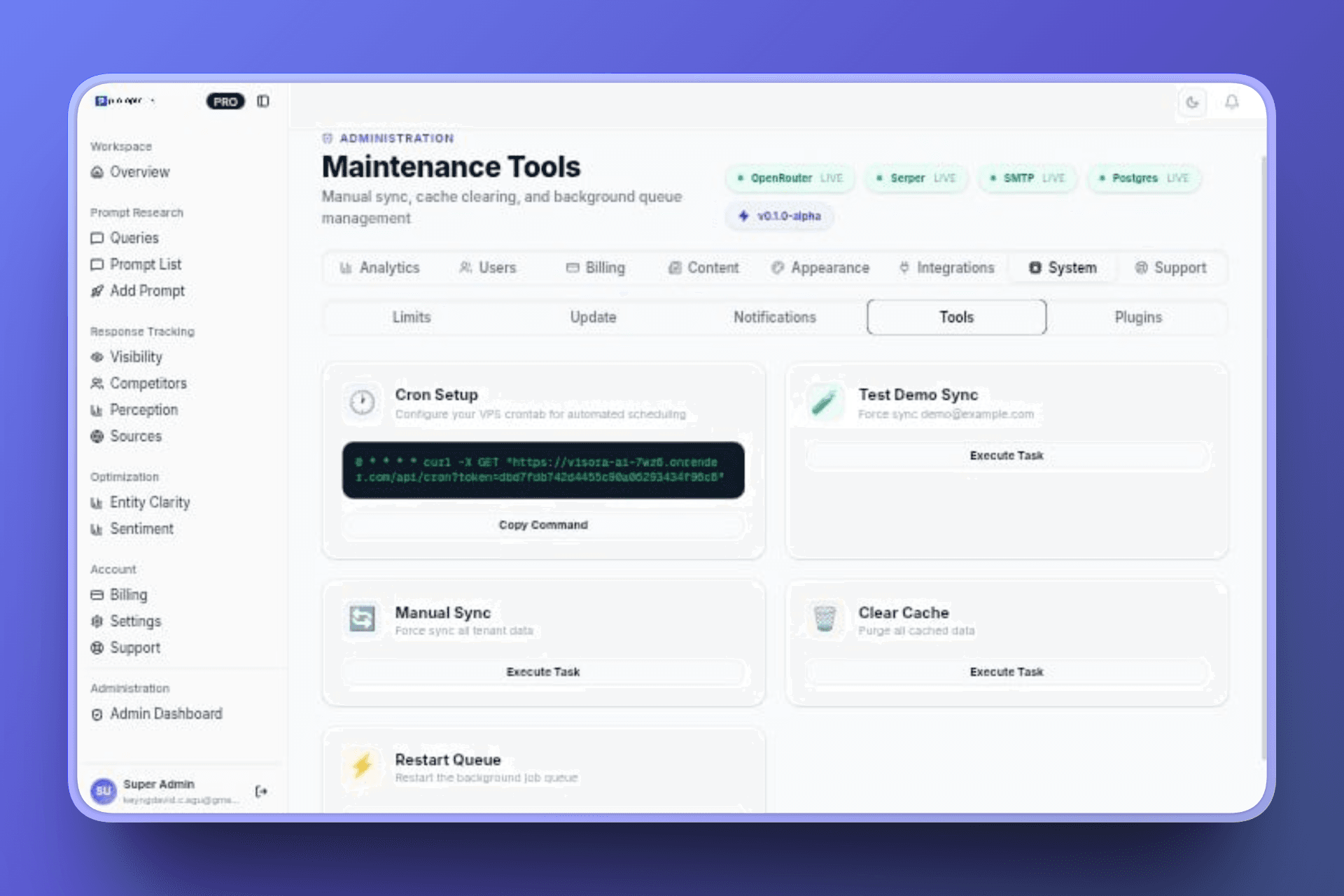This screenshot has height=896, width=1344.
Task: Click the cron curl command box
Action: (x=543, y=470)
